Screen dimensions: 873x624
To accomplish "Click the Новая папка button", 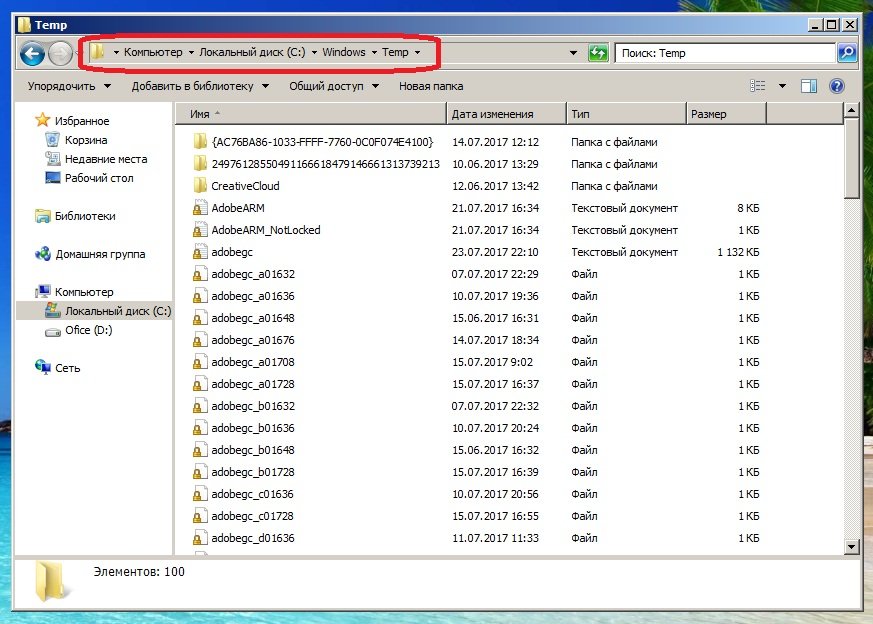I will (x=431, y=86).
